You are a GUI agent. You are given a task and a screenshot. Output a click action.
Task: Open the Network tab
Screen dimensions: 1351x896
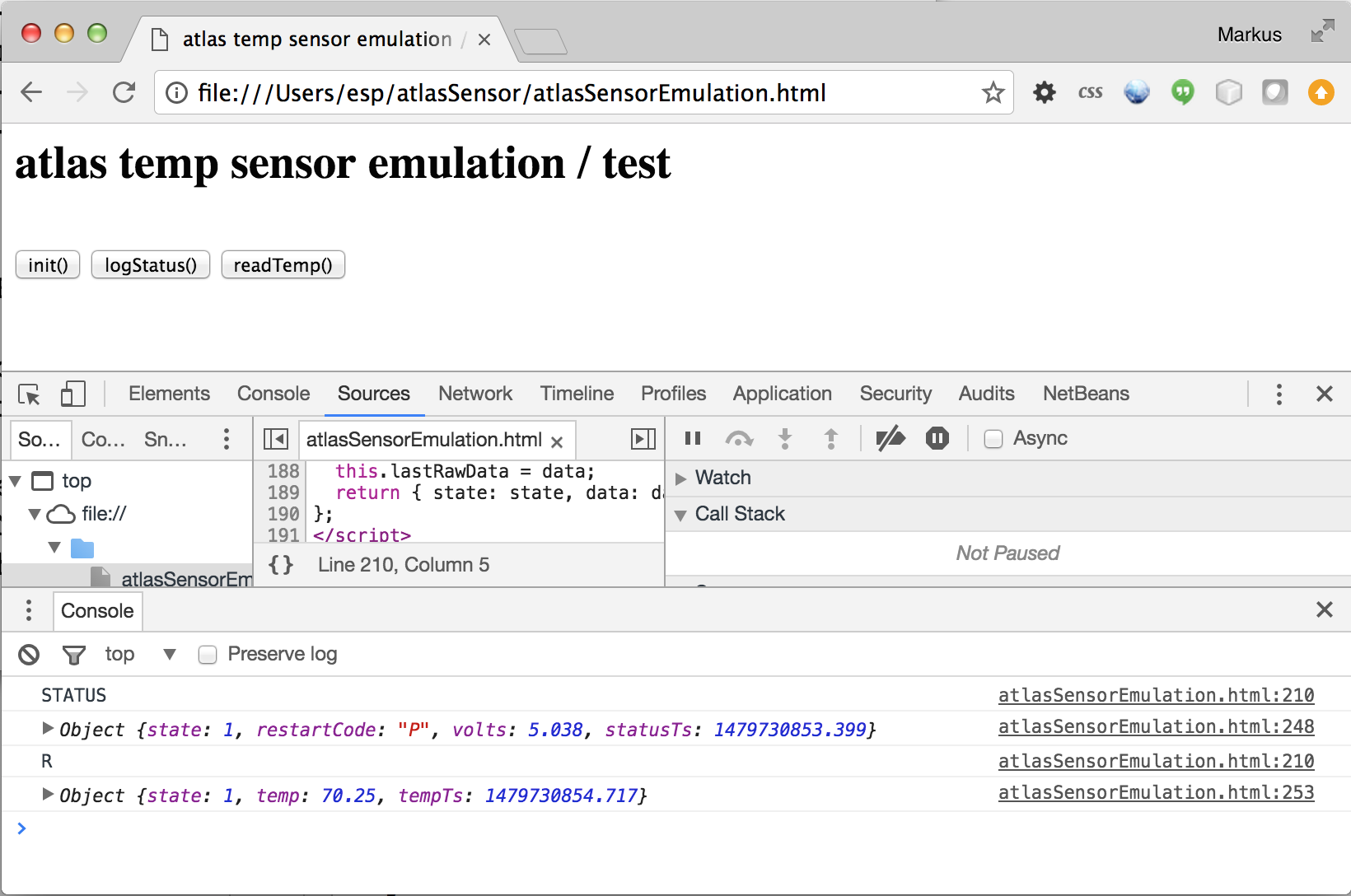[475, 394]
